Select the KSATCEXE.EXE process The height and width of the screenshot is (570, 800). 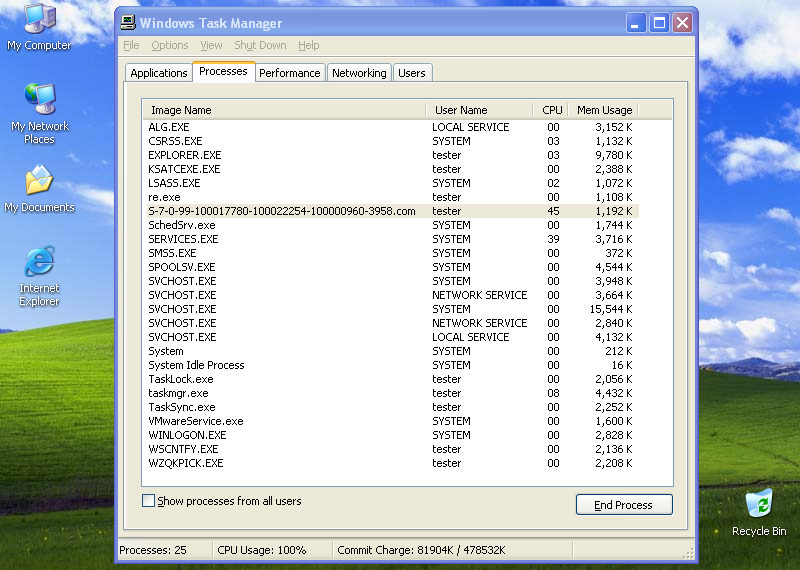392,169
